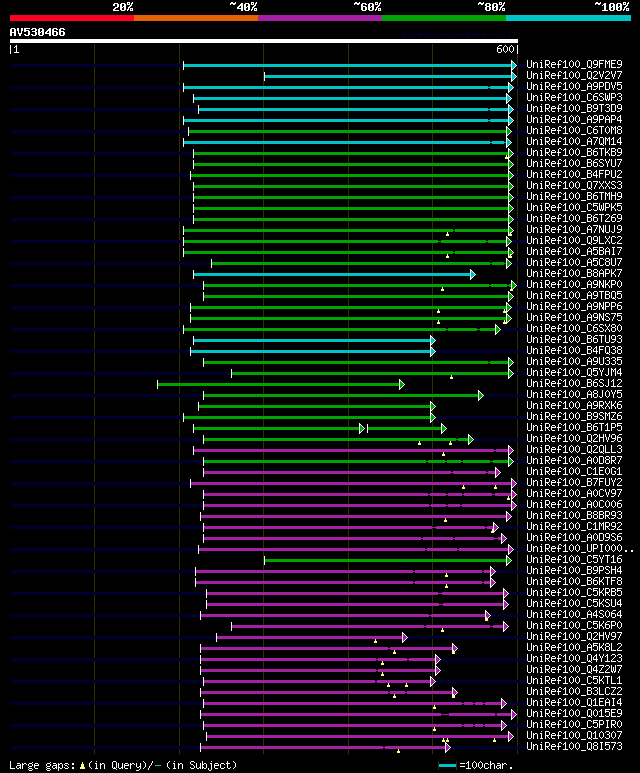Click the UniRef100_B6T1P5 label

point(574,427)
